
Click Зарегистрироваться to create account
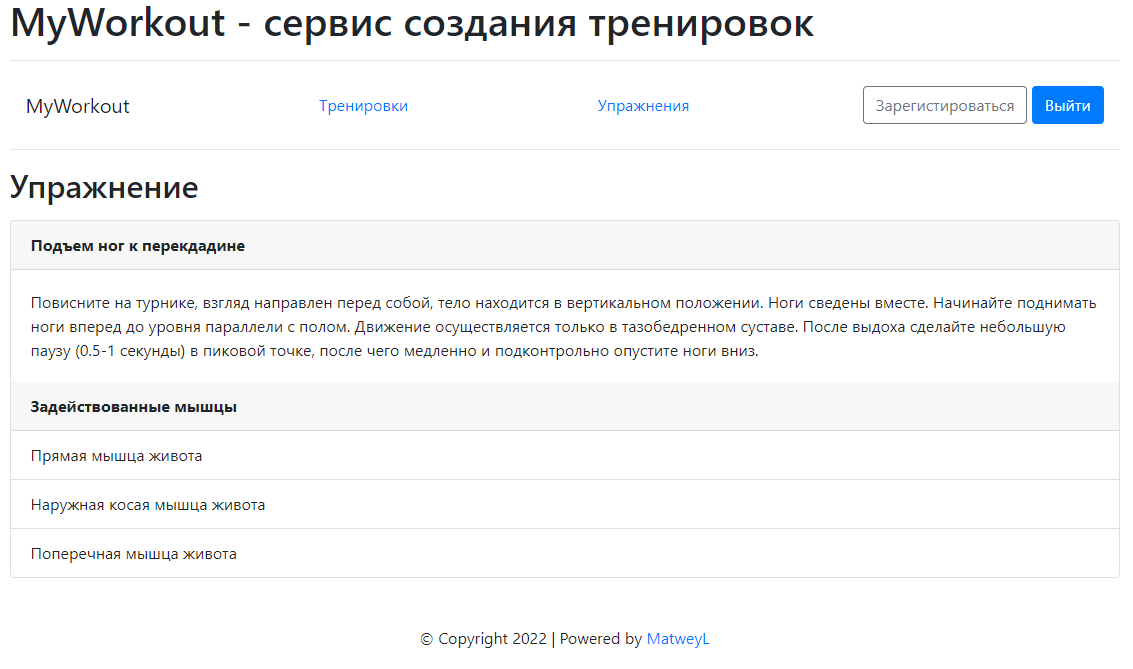point(944,104)
